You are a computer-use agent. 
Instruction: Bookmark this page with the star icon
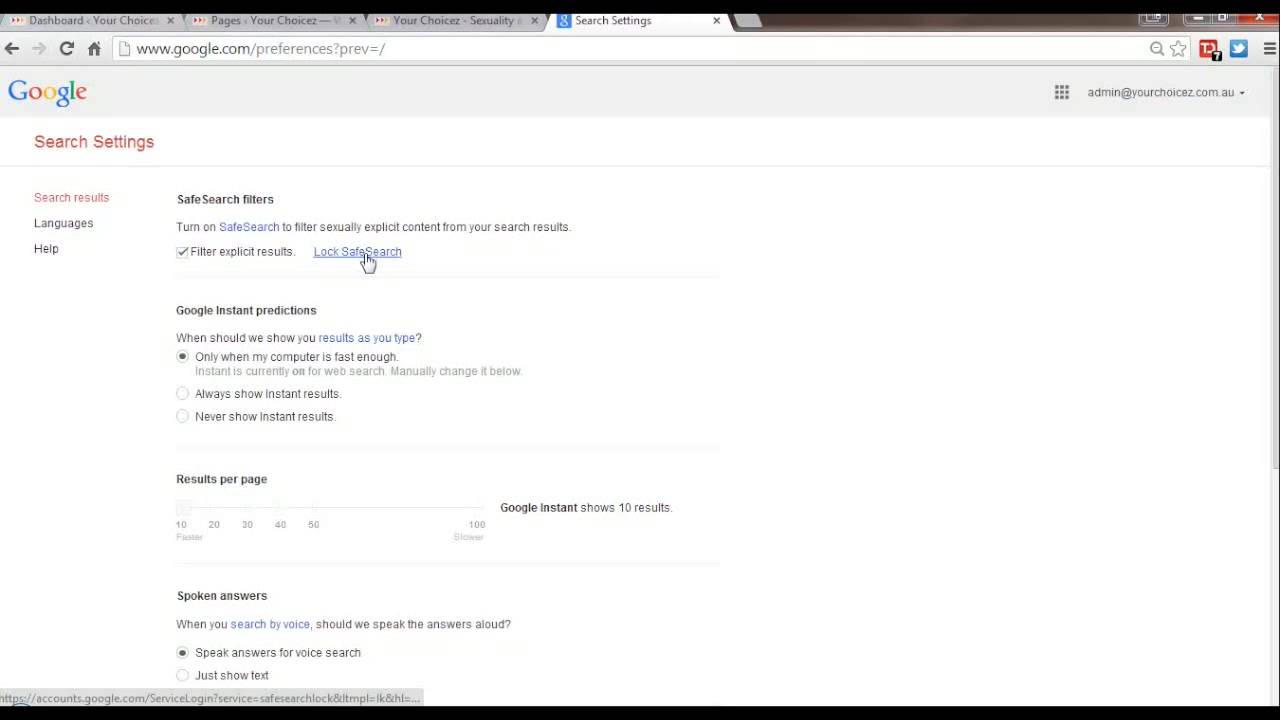point(1178,48)
